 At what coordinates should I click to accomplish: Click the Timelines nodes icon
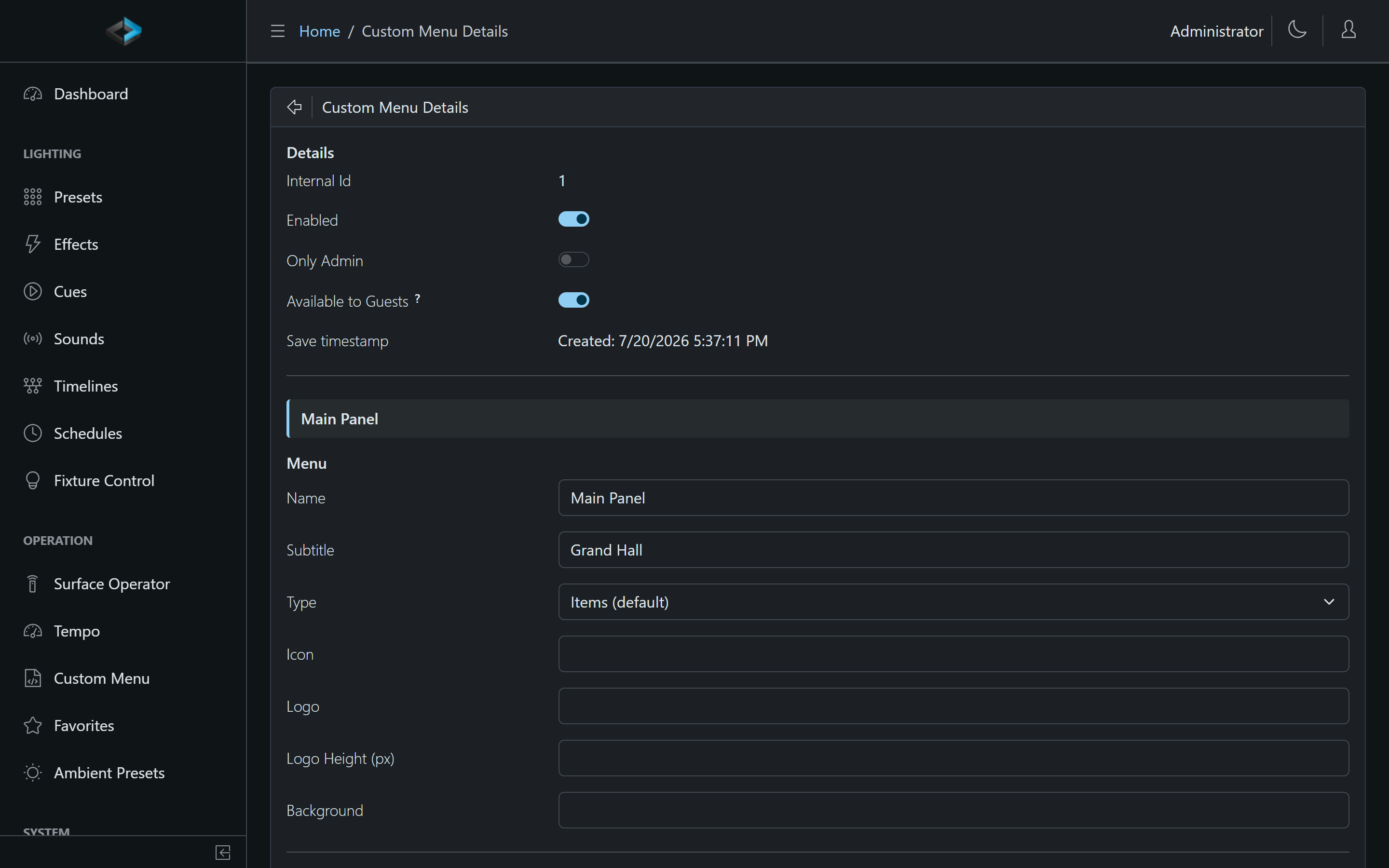33,386
